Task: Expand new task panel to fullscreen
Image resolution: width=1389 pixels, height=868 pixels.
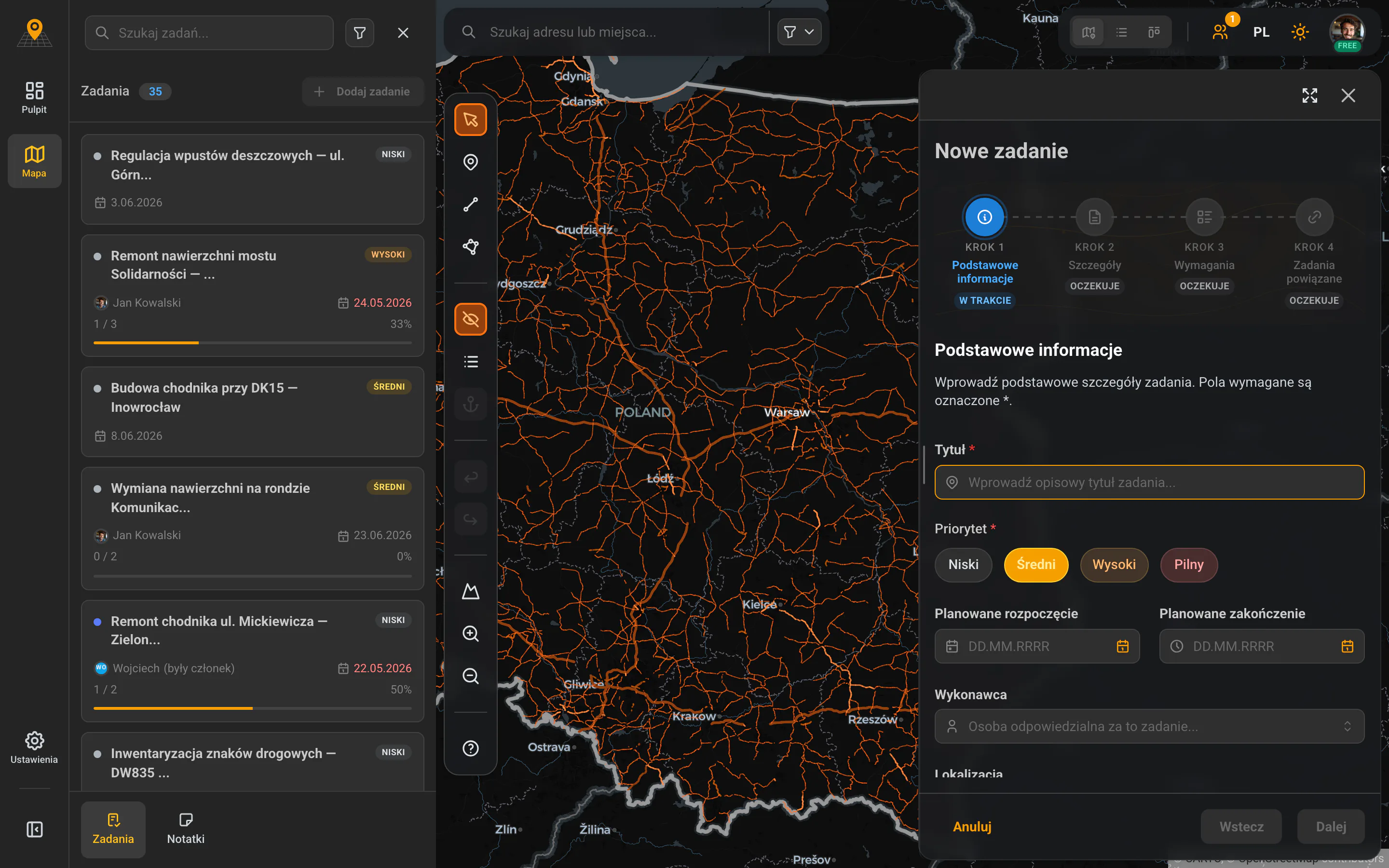Action: coord(1310,95)
